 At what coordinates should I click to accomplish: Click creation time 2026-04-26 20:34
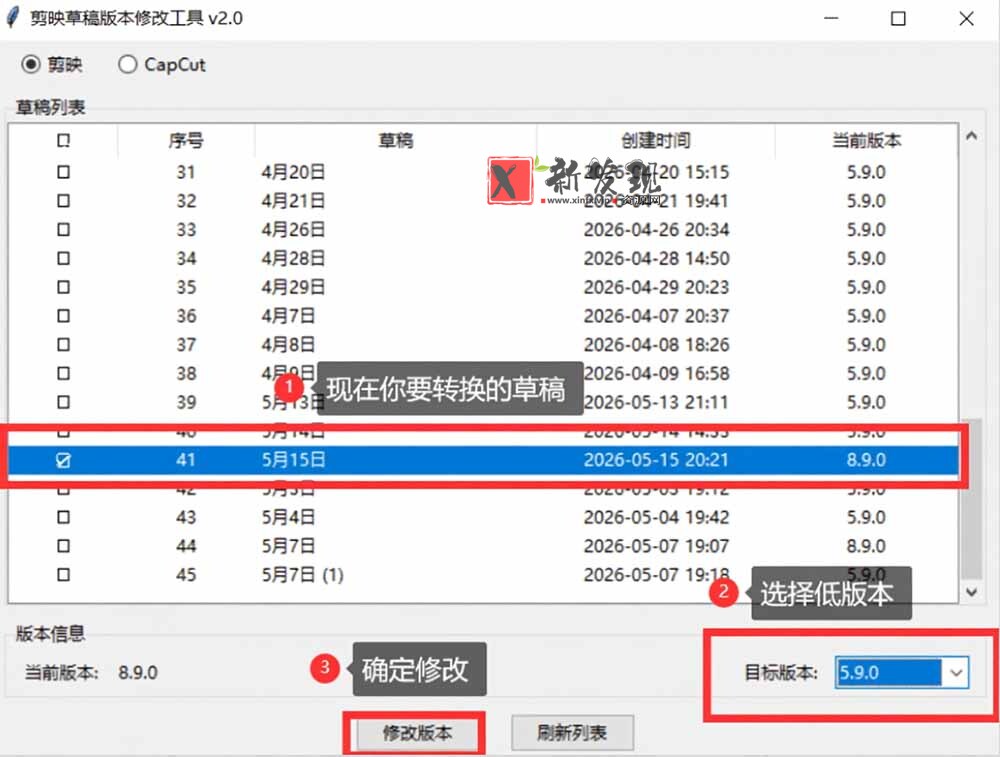[656, 230]
